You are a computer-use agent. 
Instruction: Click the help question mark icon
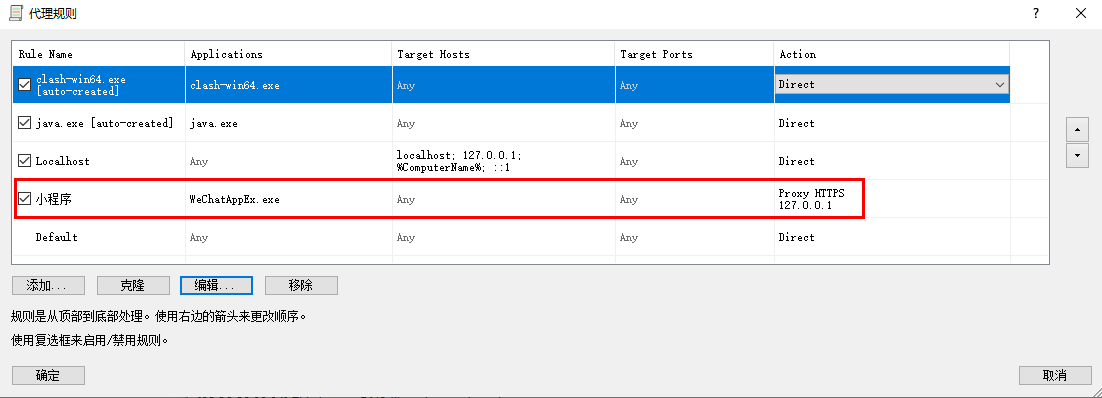pos(1035,13)
